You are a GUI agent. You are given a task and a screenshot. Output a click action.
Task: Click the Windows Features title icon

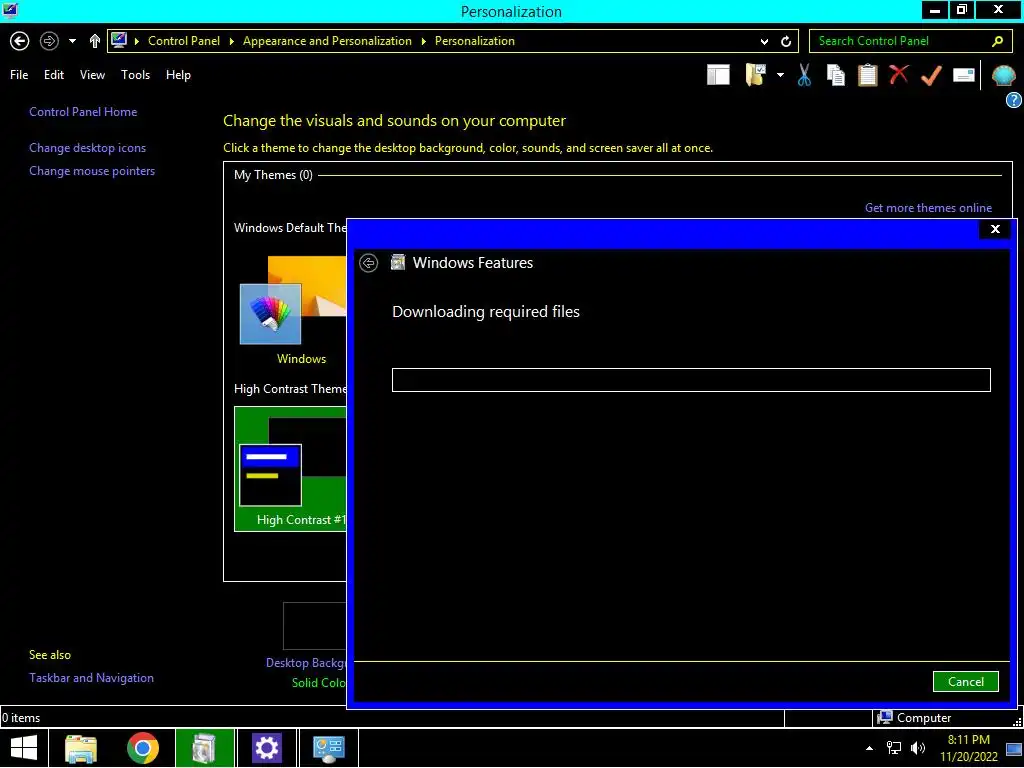coord(398,263)
